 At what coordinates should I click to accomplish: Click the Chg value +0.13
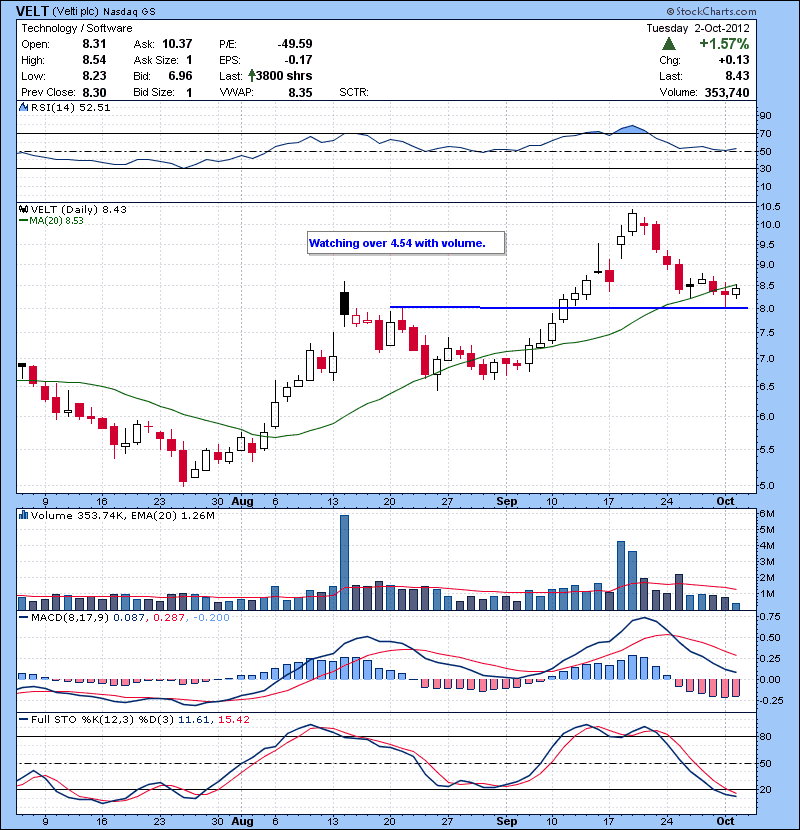click(x=734, y=60)
